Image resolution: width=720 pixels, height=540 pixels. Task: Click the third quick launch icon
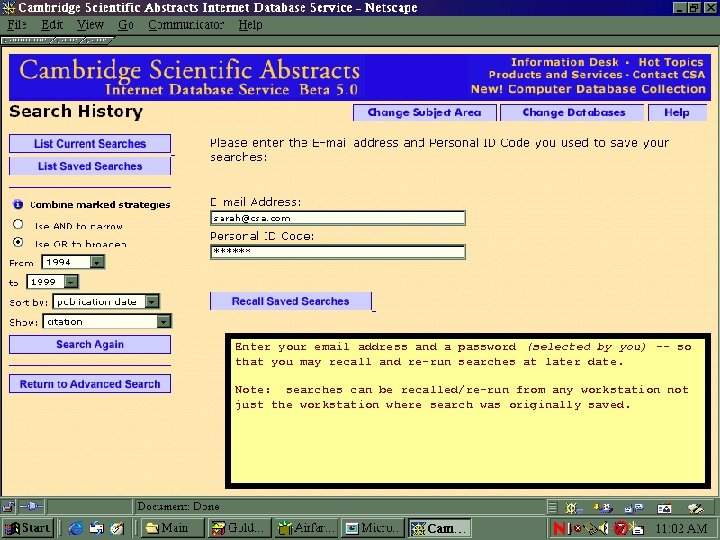(x=117, y=528)
